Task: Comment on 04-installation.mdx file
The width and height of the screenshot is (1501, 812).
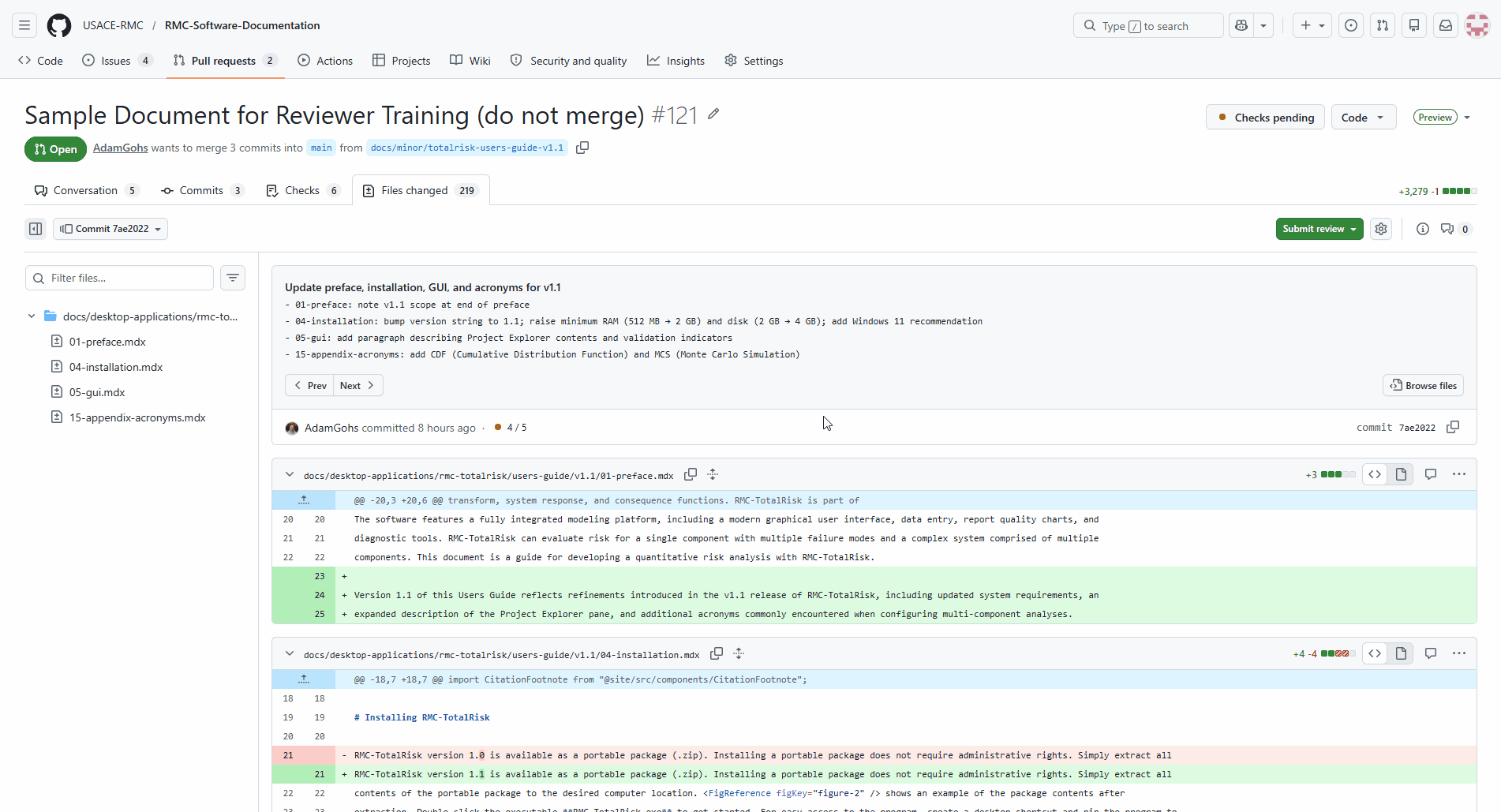Action: [x=1431, y=653]
